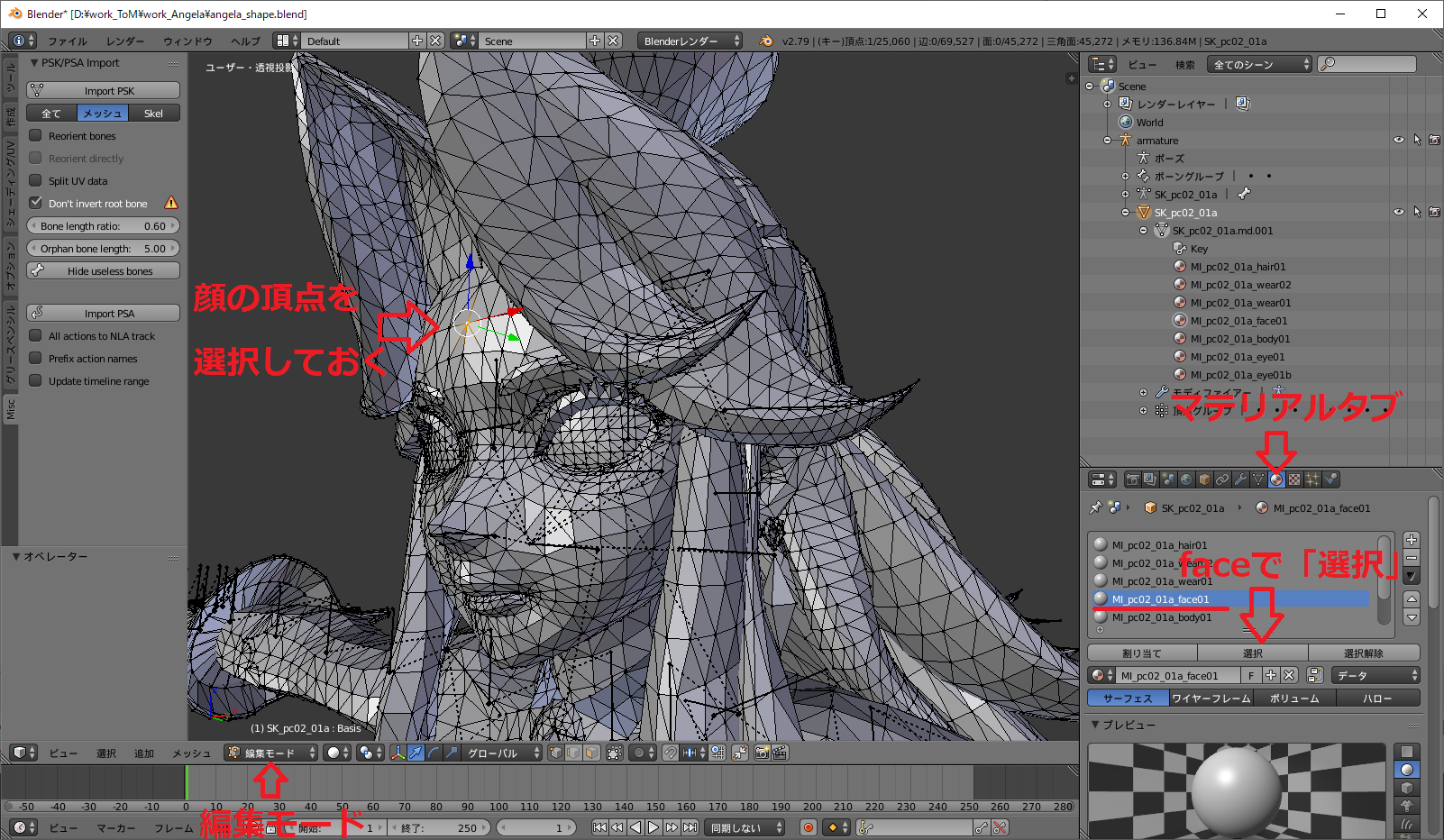Open the Physics properties tab icon

pos(1331,479)
